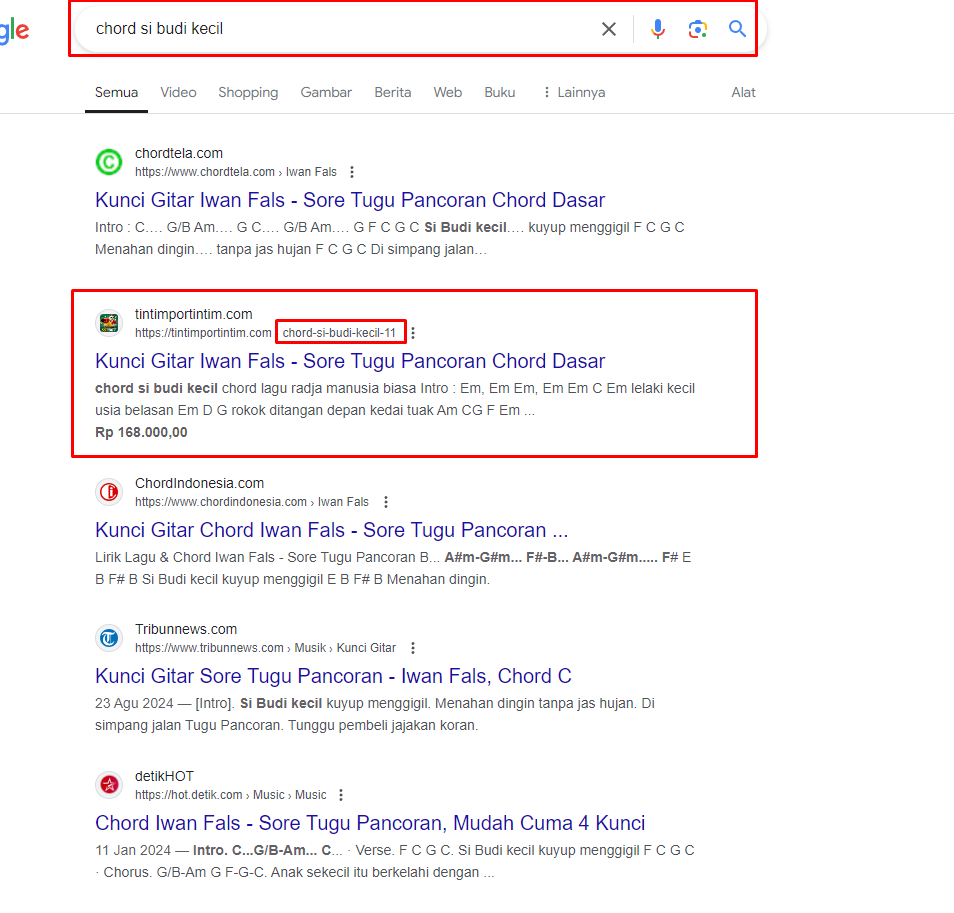This screenshot has width=954, height=913.
Task: Switch to the Web tab
Action: coord(448,92)
